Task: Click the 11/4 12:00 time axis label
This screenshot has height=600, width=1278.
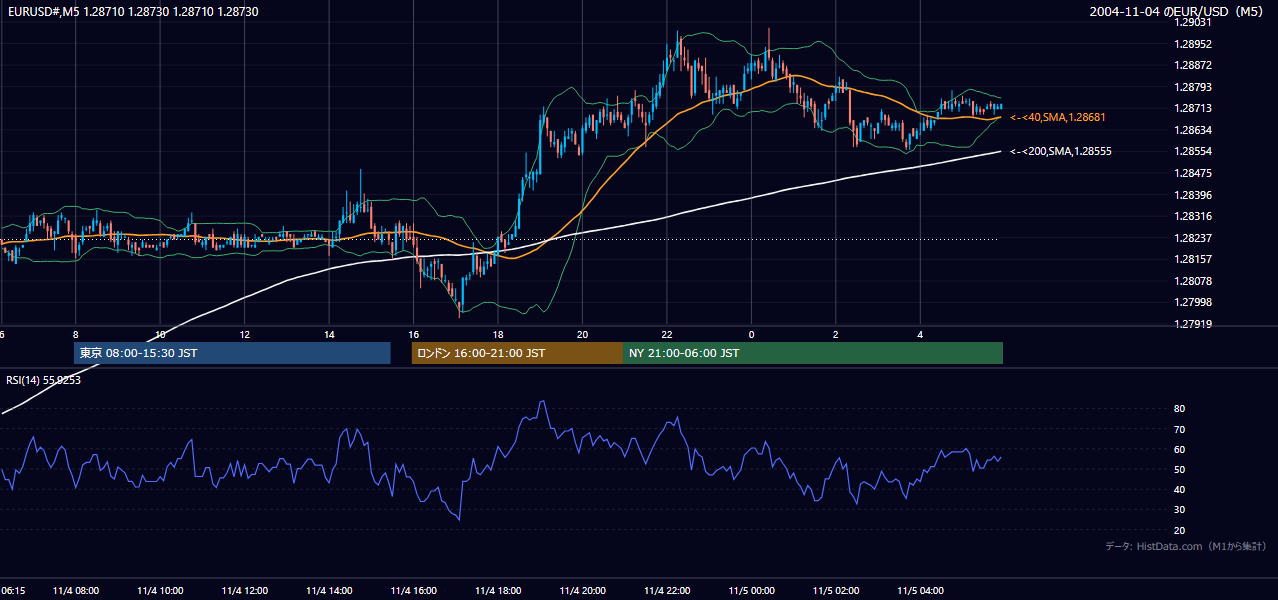Action: tap(245, 591)
